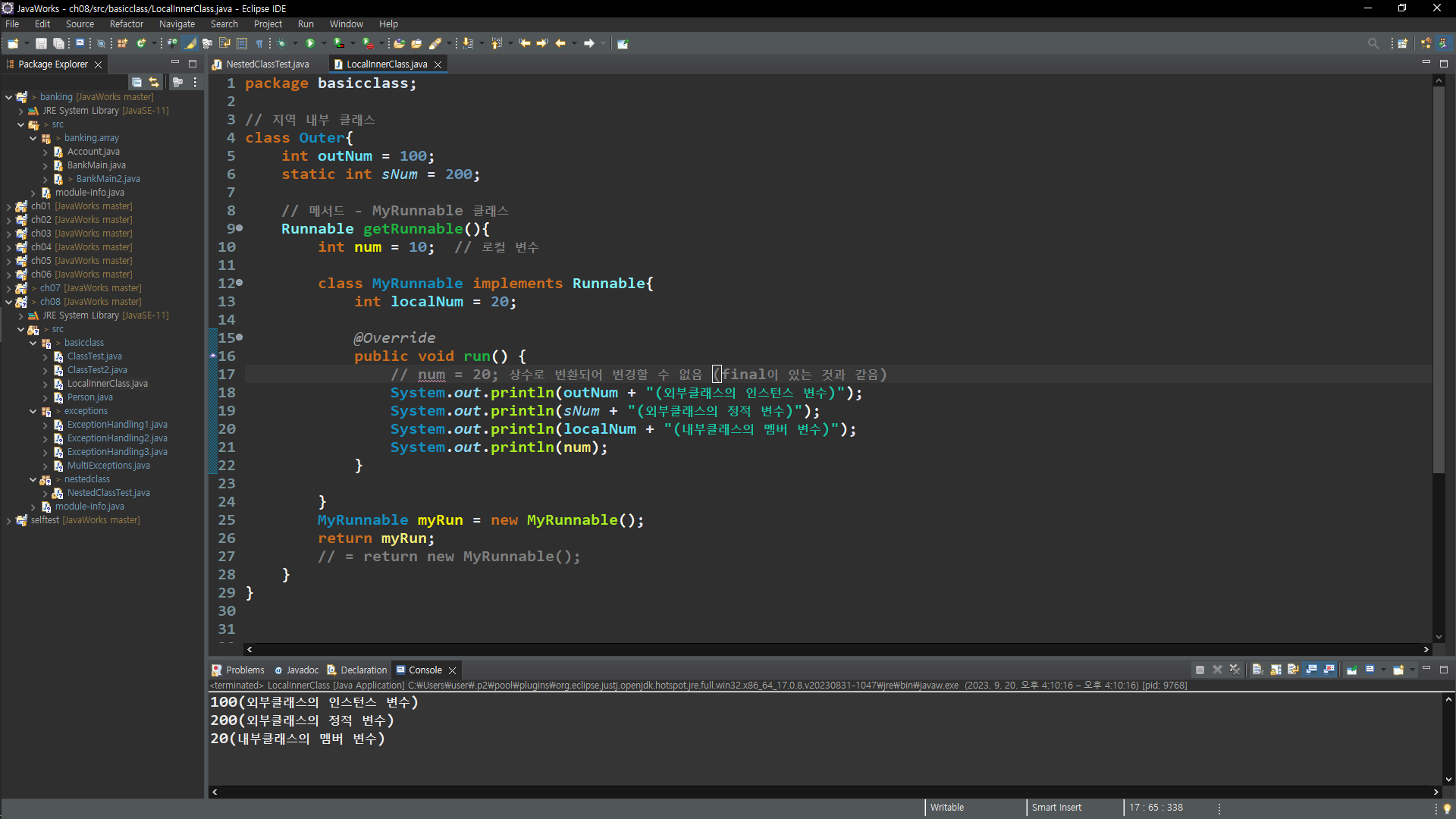Click the Save All toolbar icon
Image resolution: width=1456 pixels, height=819 pixels.
[58, 43]
